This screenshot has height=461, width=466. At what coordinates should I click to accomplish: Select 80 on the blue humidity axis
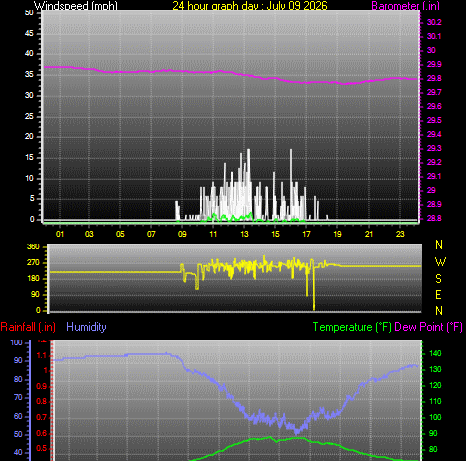(18, 379)
